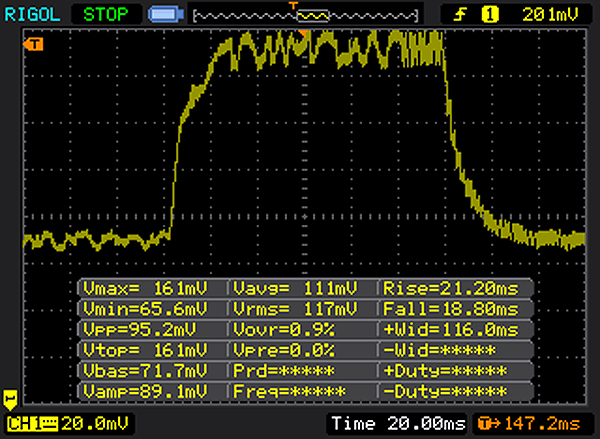Viewport: 600px width, 439px height.
Task: Open the 20.0mV vertical scale setting
Action: click(84, 424)
